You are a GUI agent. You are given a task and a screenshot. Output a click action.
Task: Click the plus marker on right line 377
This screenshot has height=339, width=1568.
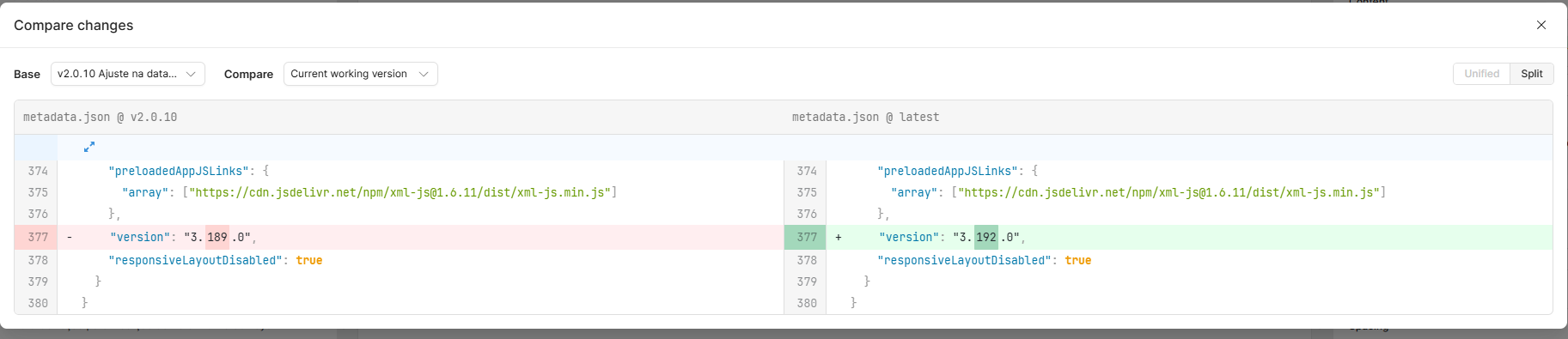pos(839,237)
